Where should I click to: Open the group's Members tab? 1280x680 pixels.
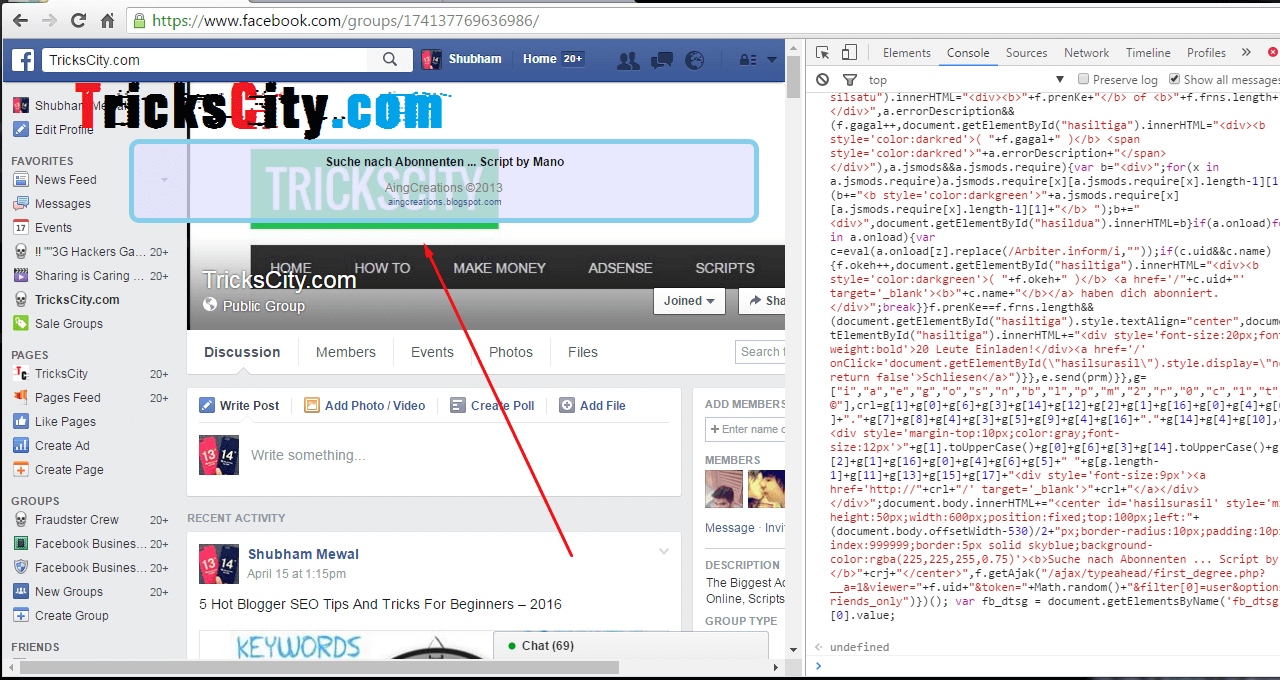tap(346, 352)
